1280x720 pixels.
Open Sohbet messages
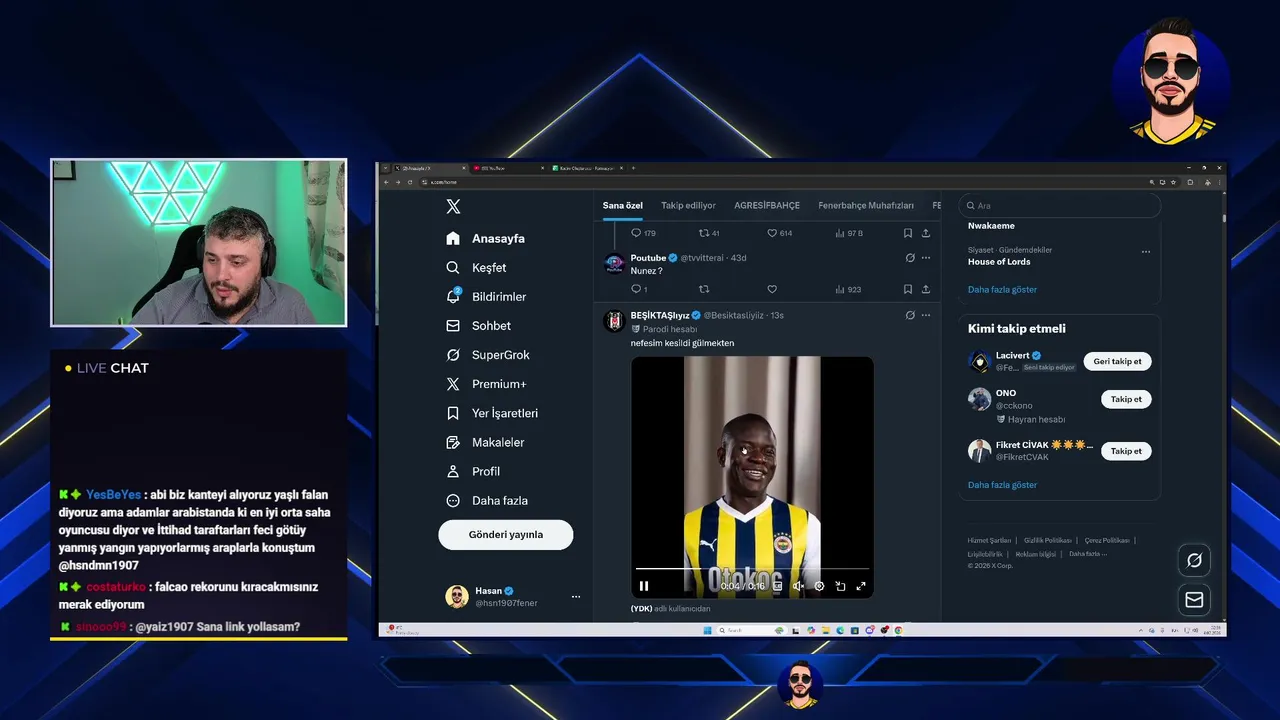(478, 326)
